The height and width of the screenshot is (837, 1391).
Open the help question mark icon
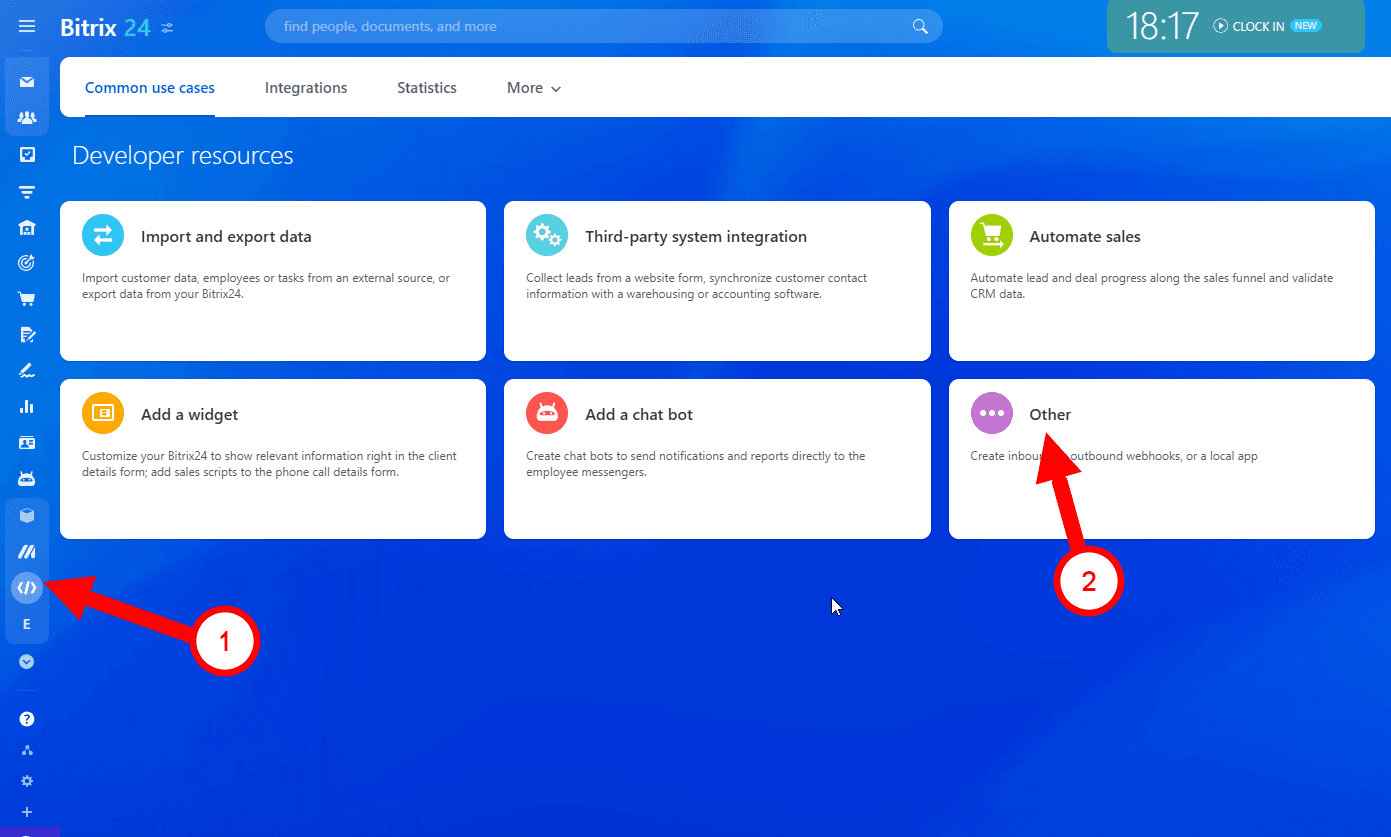(x=27, y=719)
